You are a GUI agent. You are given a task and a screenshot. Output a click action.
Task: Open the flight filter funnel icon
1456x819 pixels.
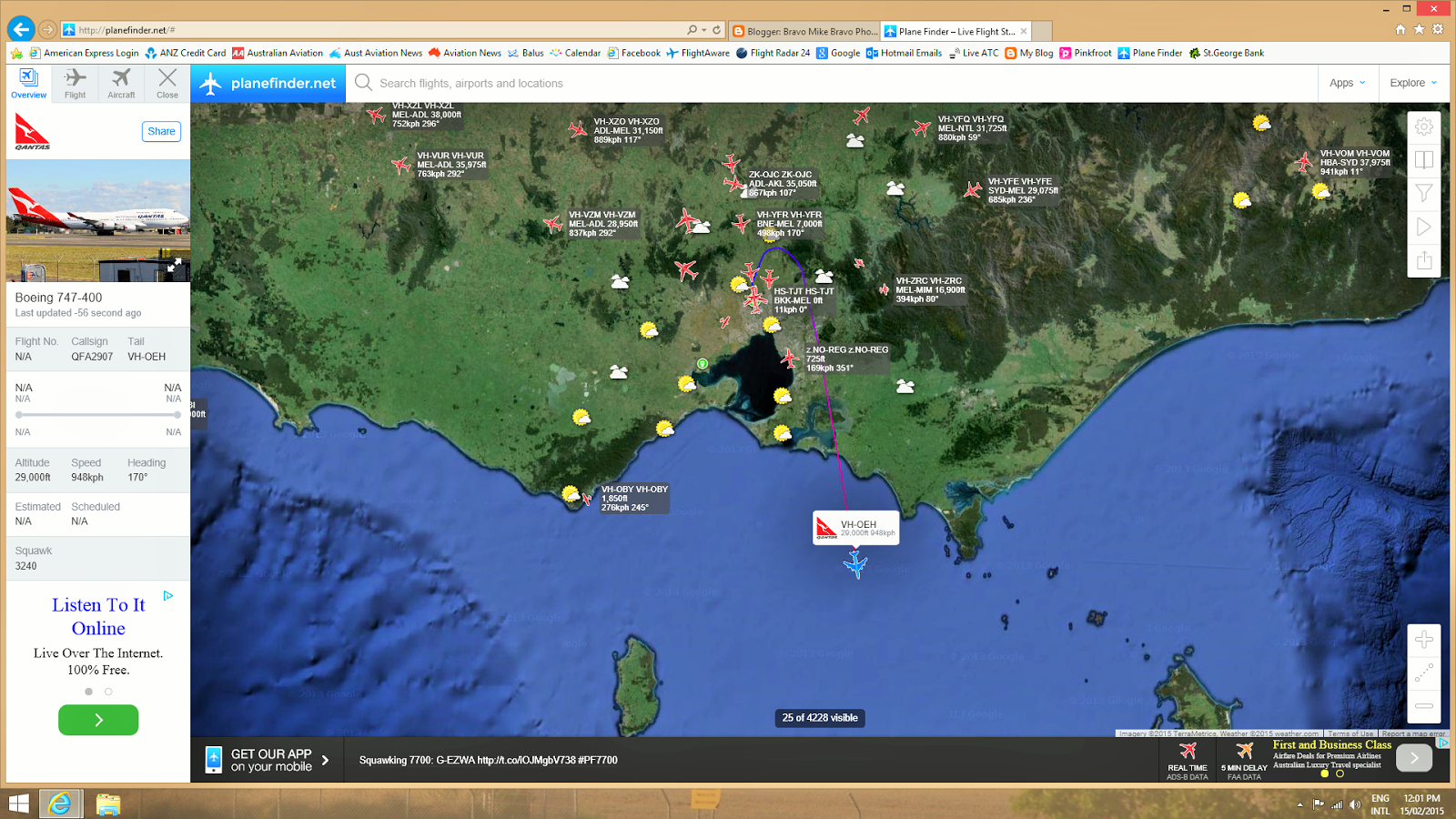tap(1424, 193)
